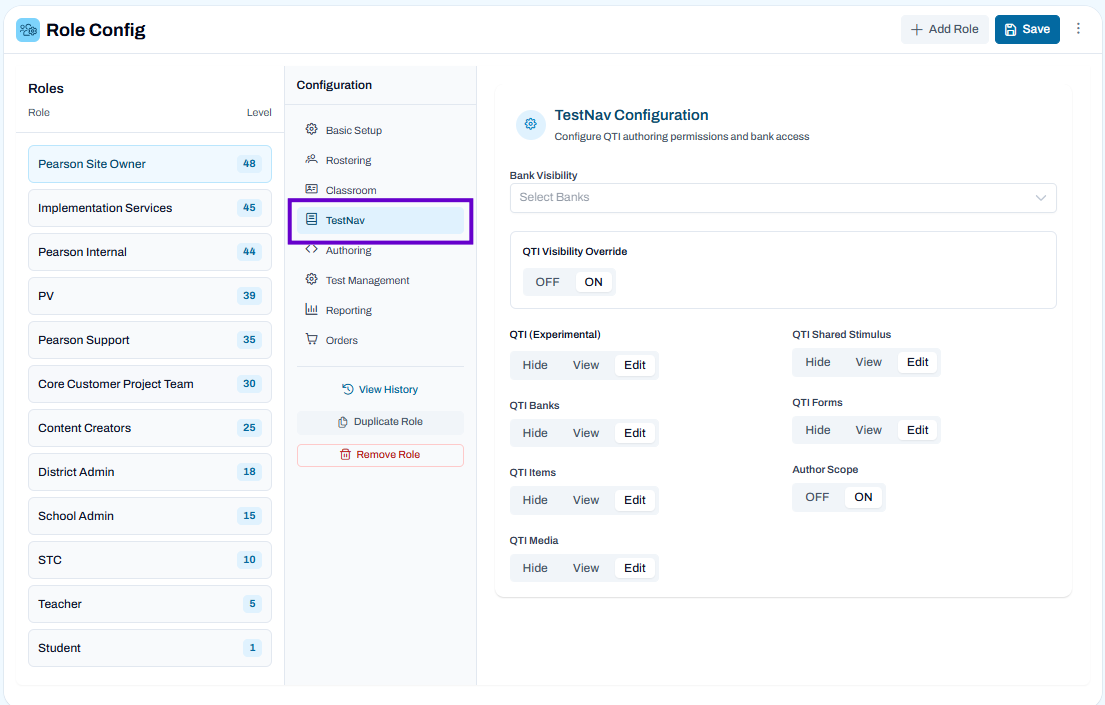Image resolution: width=1105 pixels, height=705 pixels.
Task: Select the Teacher role
Action: click(149, 604)
